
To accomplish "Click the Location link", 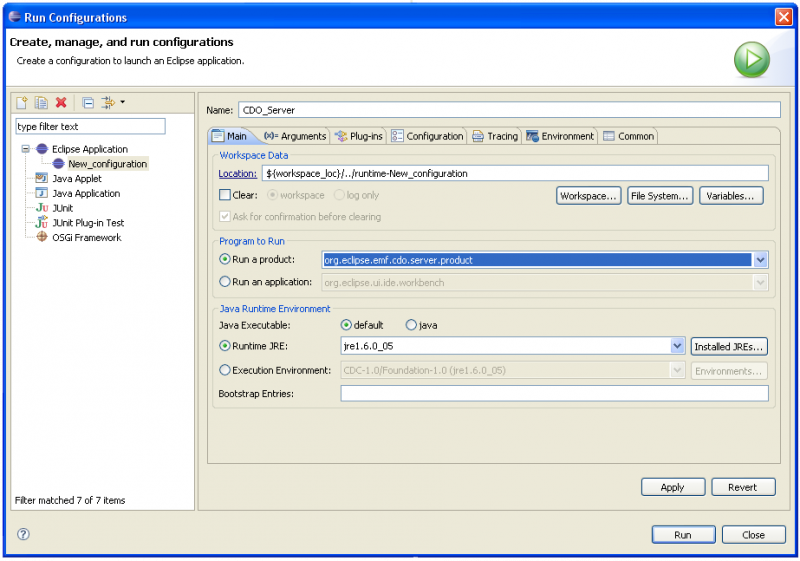I will (x=237, y=173).
